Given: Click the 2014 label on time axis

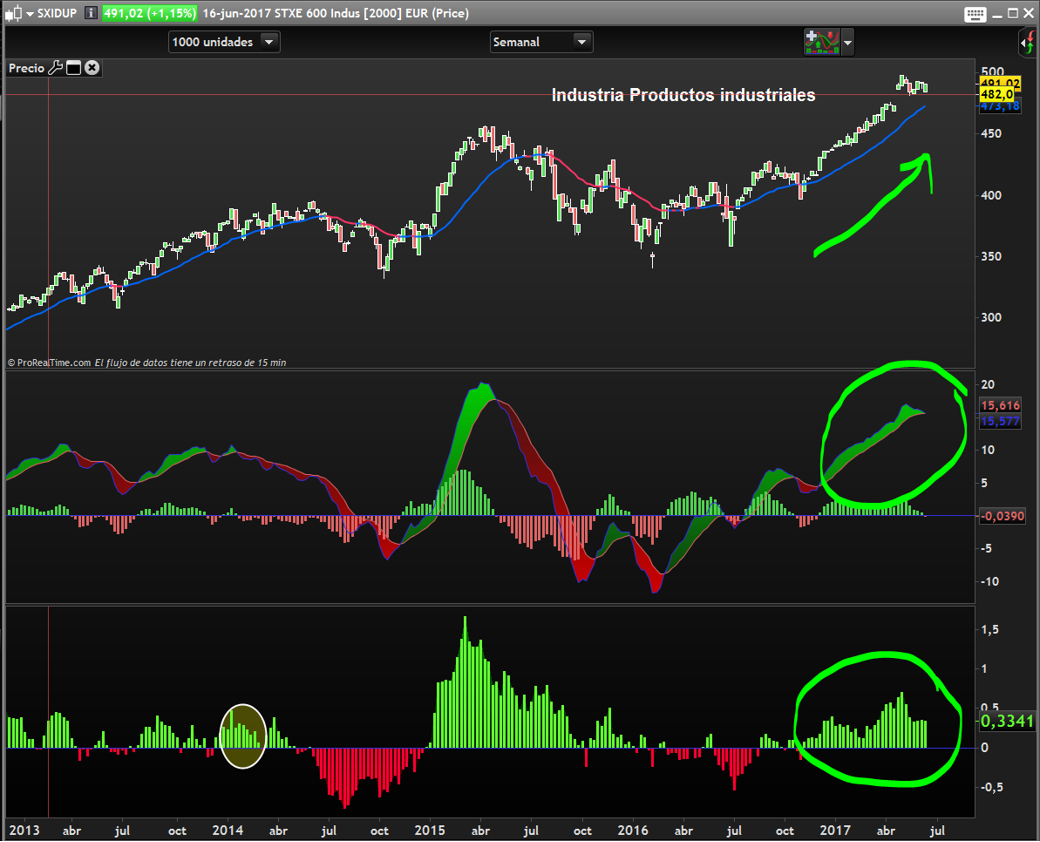Looking at the screenshot, I should coord(227,830).
